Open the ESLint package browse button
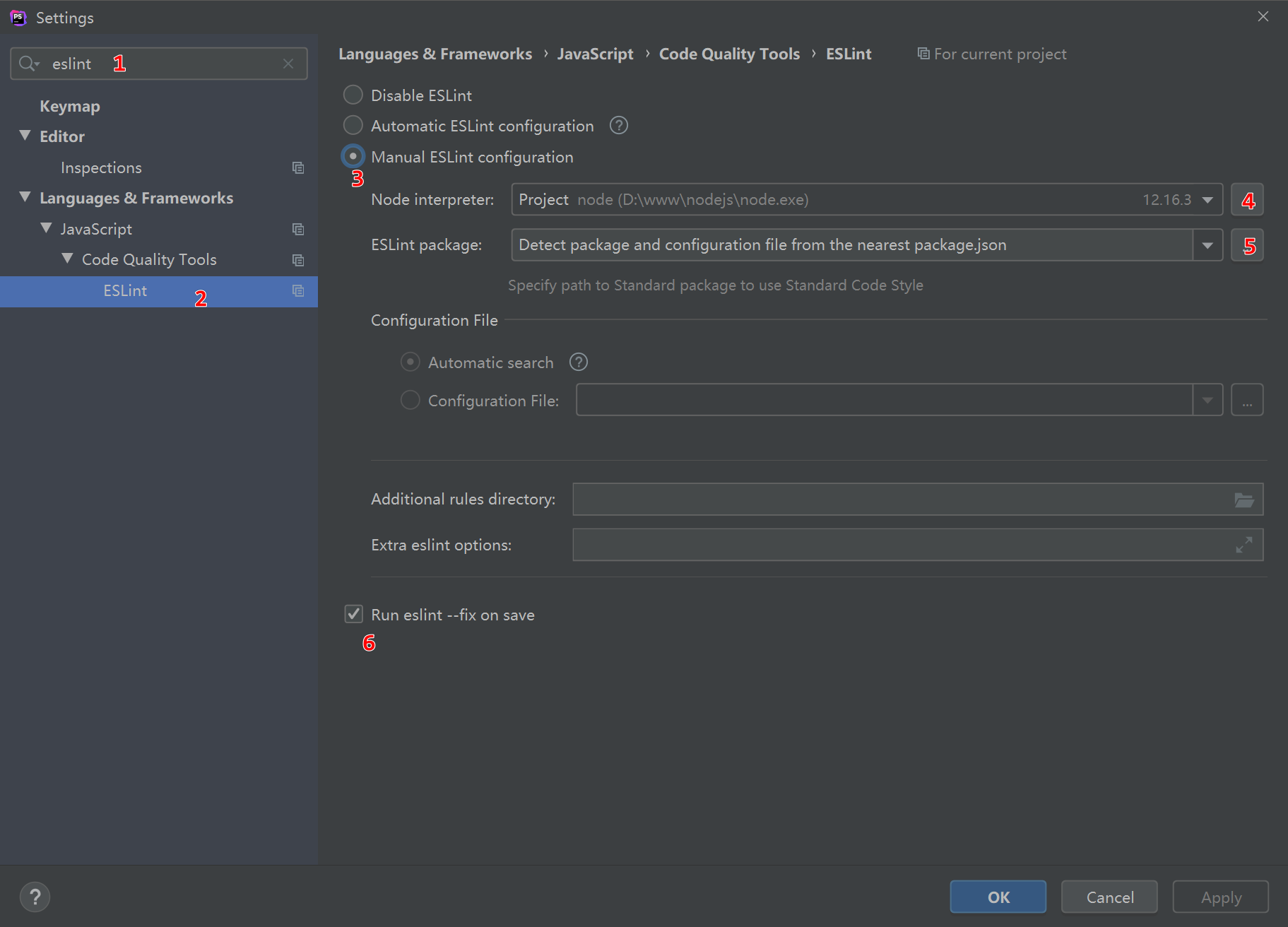1288x927 pixels. 1248,245
